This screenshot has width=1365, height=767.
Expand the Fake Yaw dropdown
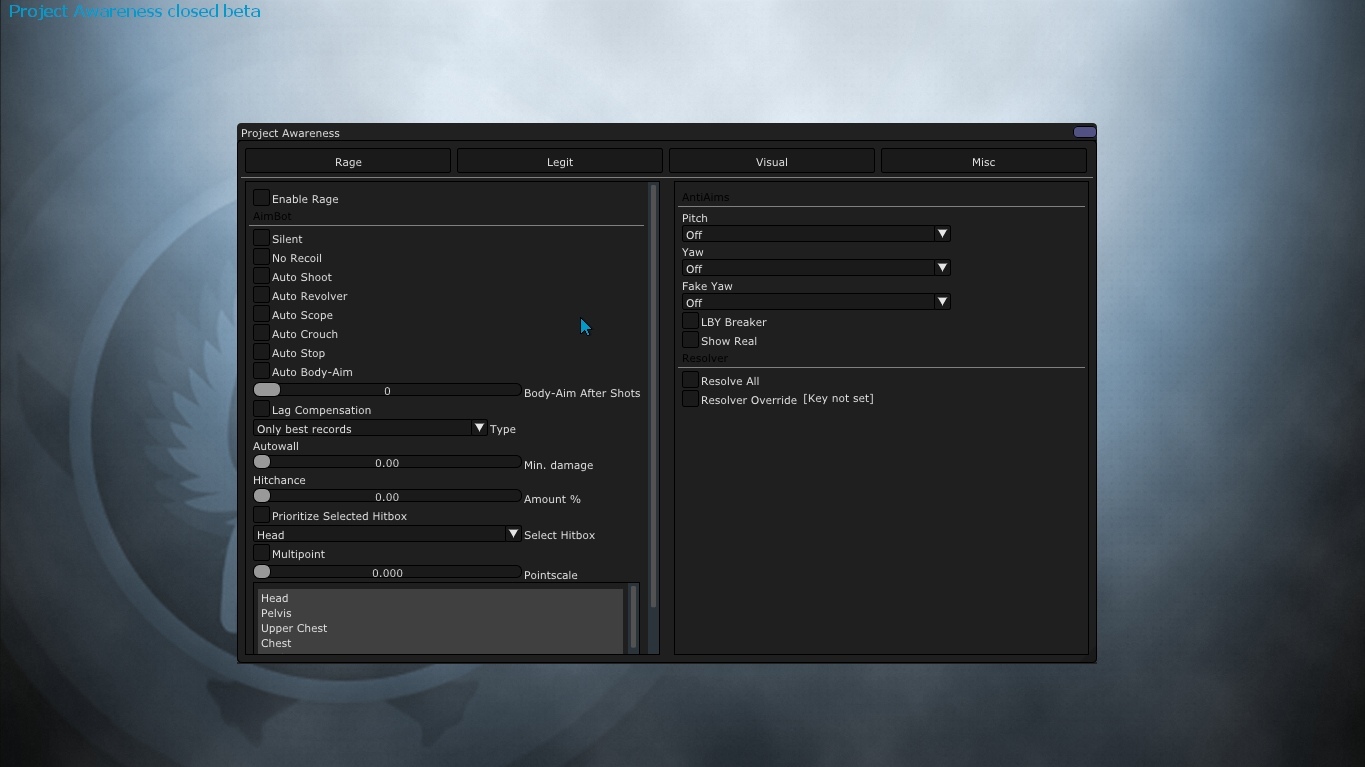point(815,302)
